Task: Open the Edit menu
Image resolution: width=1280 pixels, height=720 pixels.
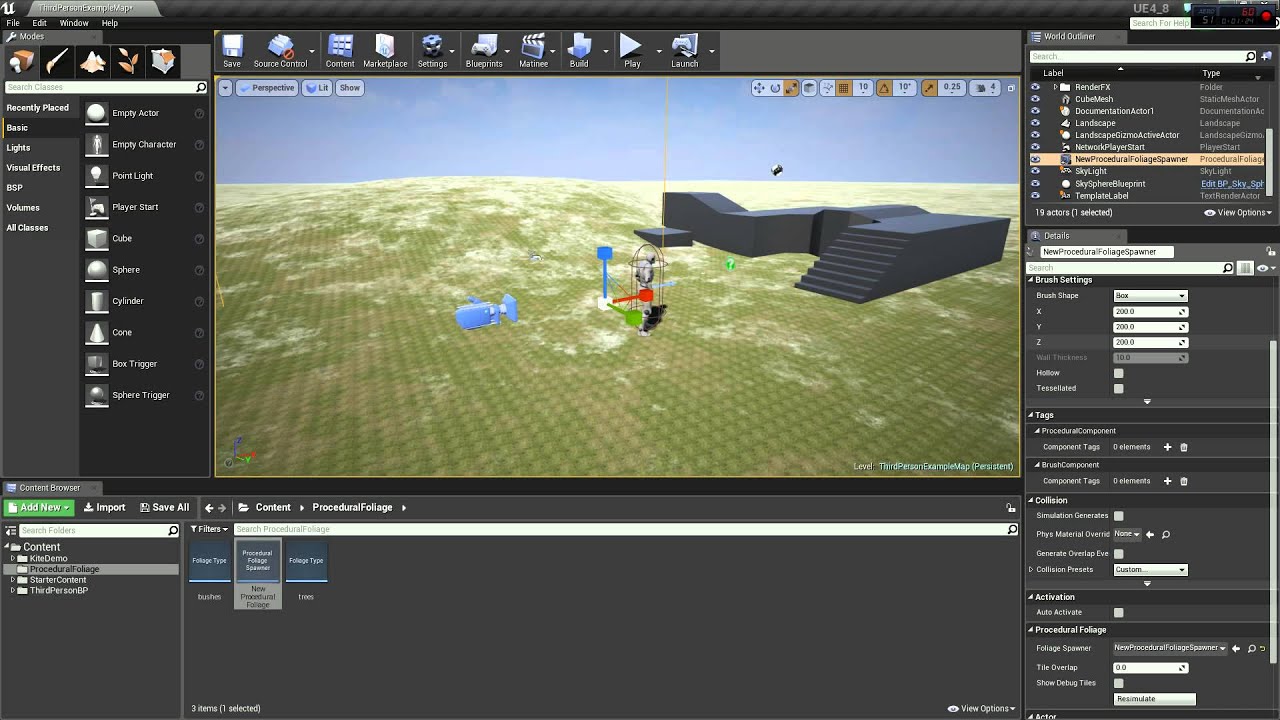Action: [39, 23]
